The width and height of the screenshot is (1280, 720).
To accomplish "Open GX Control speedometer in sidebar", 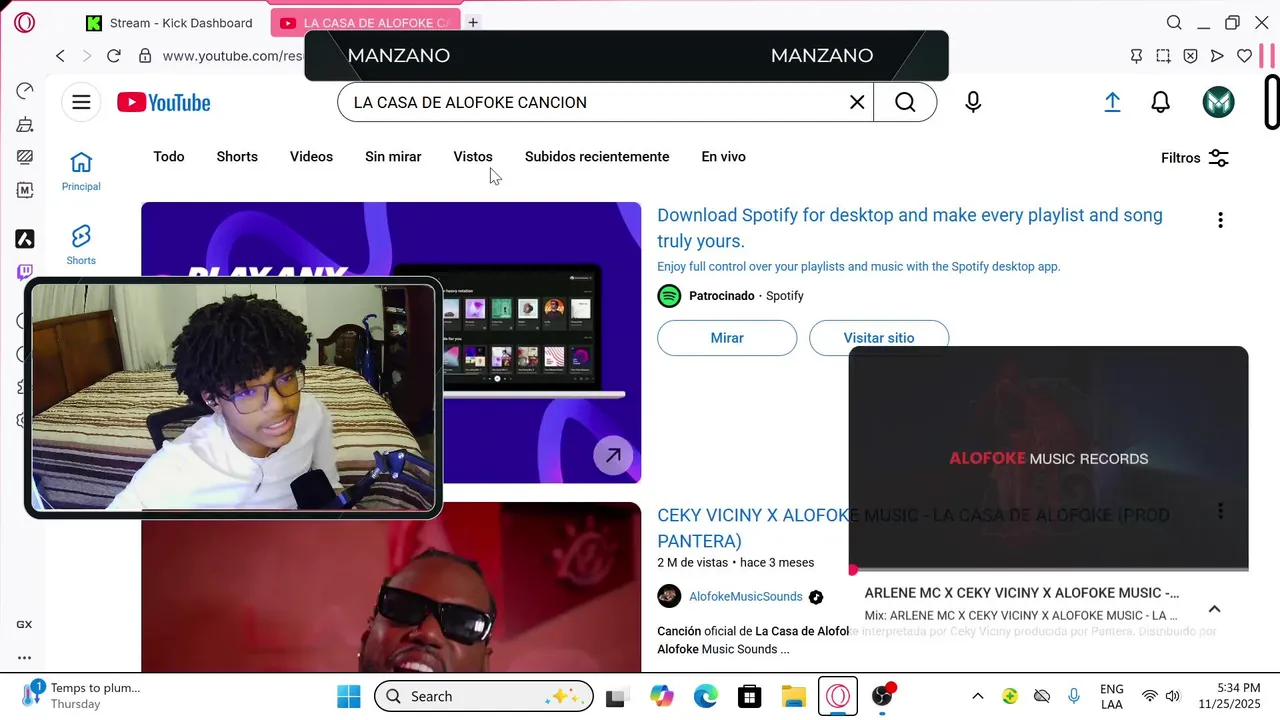I will [x=25, y=91].
